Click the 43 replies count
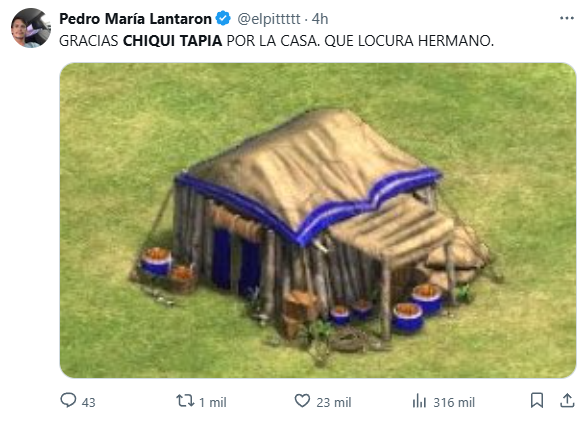Viewport: 588px width, 421px height. tap(88, 403)
